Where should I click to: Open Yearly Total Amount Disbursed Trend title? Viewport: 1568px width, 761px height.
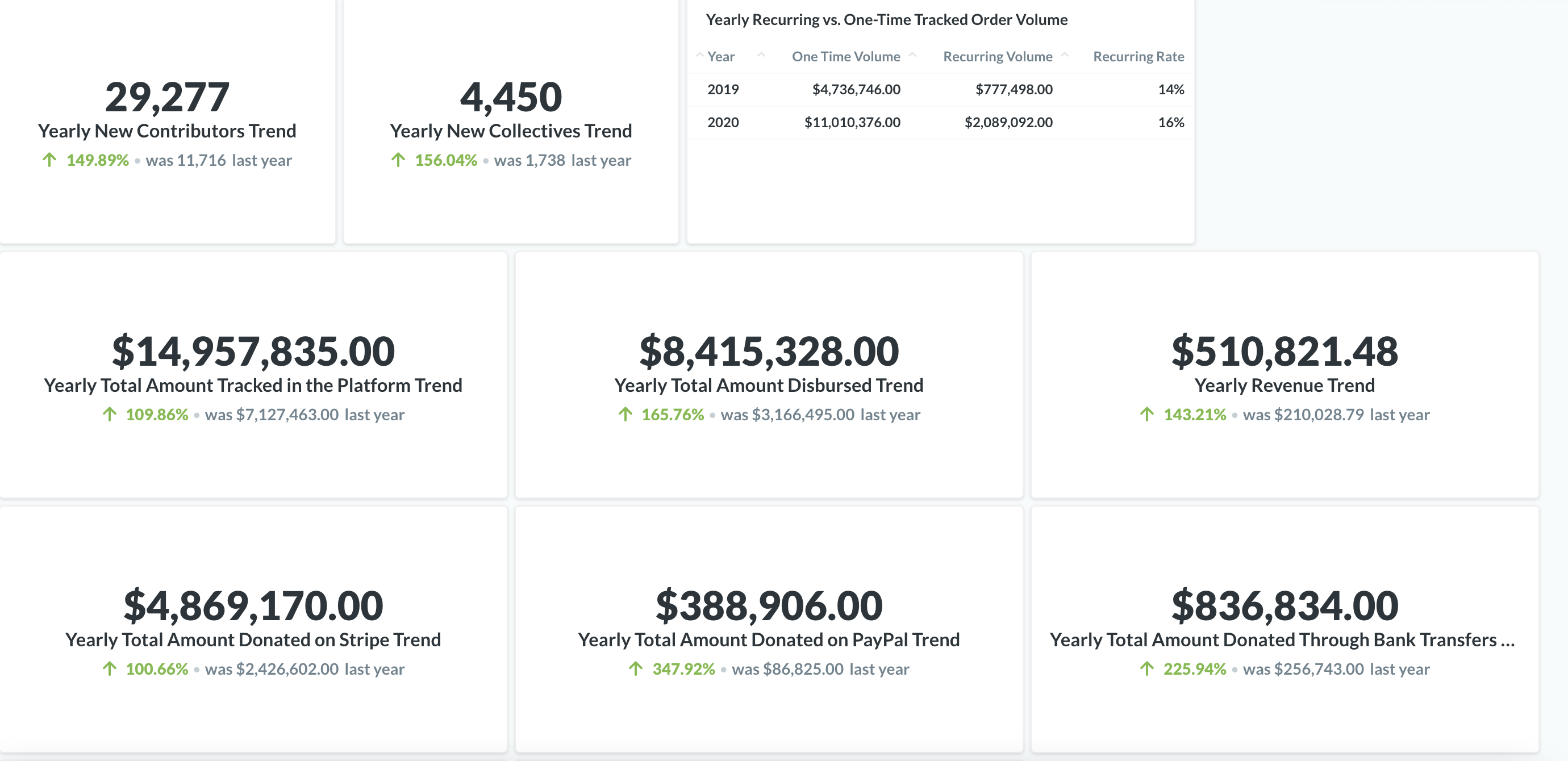click(x=769, y=385)
